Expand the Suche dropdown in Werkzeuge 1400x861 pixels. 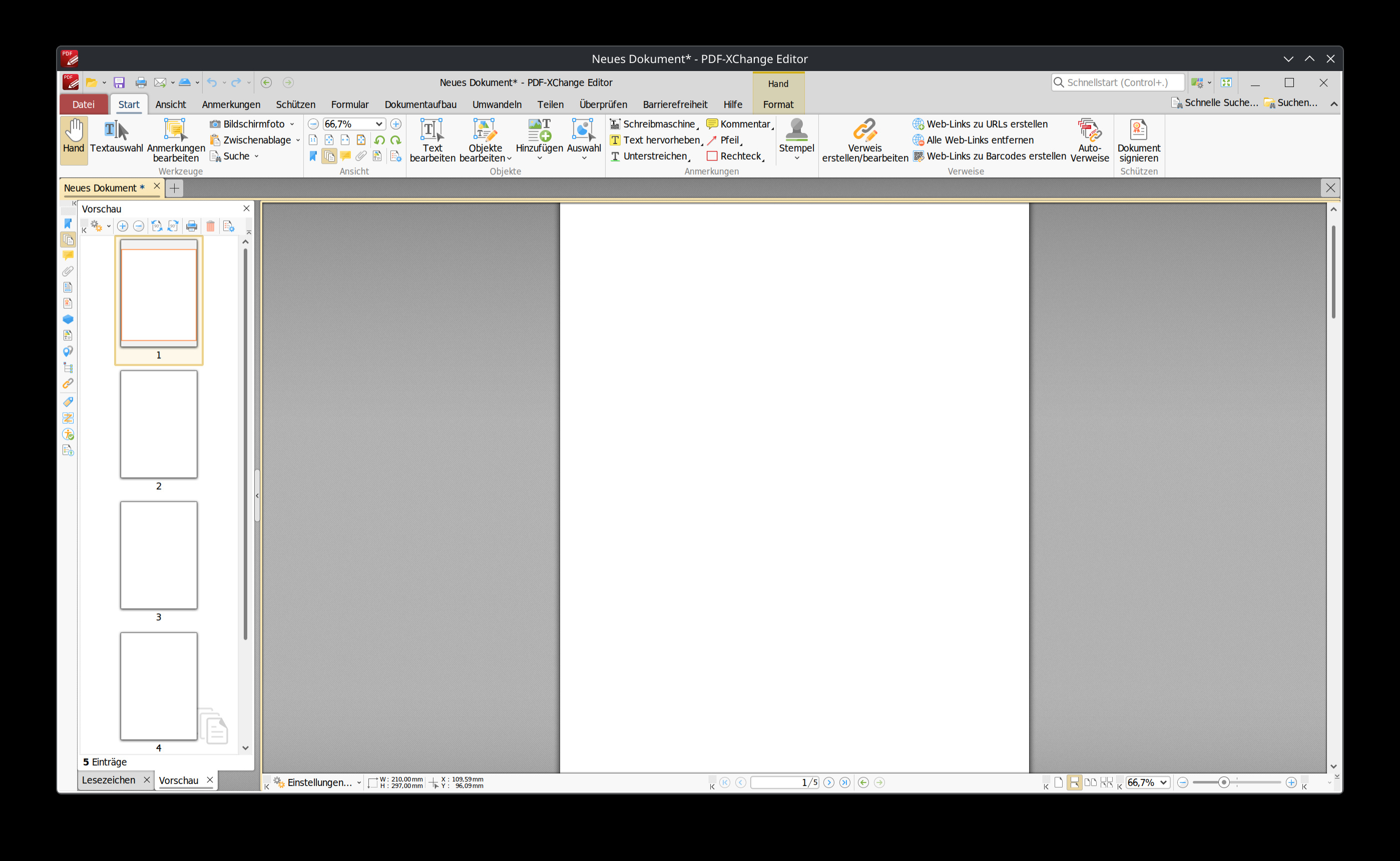tap(256, 156)
